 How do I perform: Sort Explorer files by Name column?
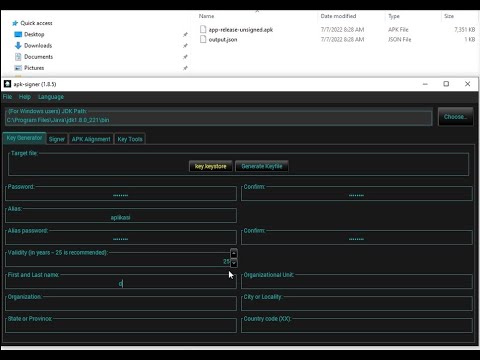pos(206,16)
